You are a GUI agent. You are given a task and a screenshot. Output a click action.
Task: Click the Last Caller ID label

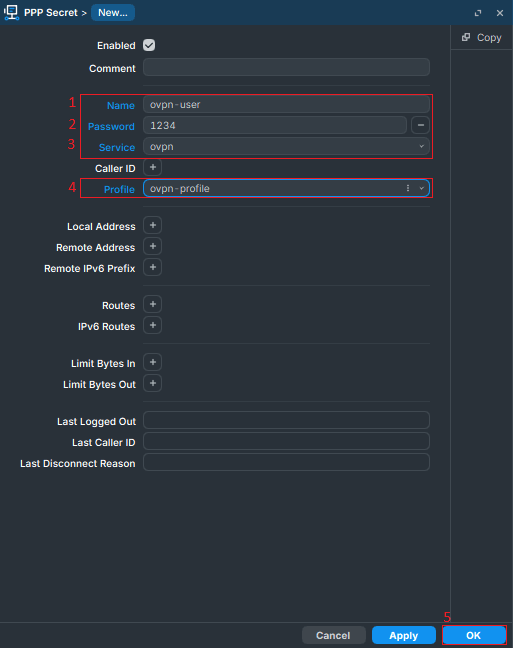coord(103,443)
